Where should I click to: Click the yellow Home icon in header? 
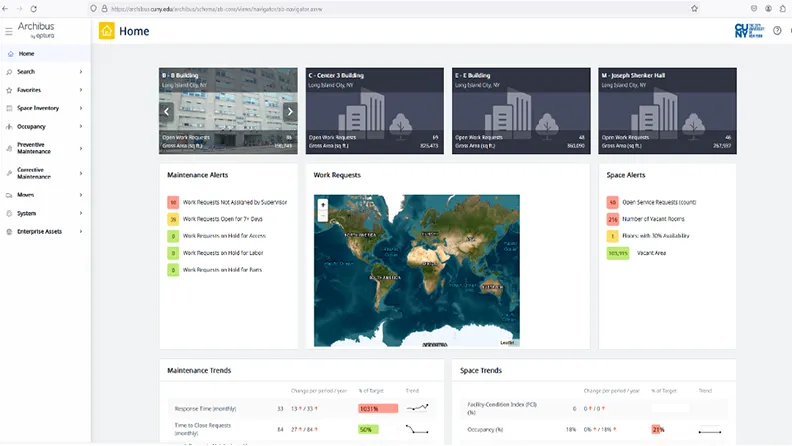coord(107,31)
